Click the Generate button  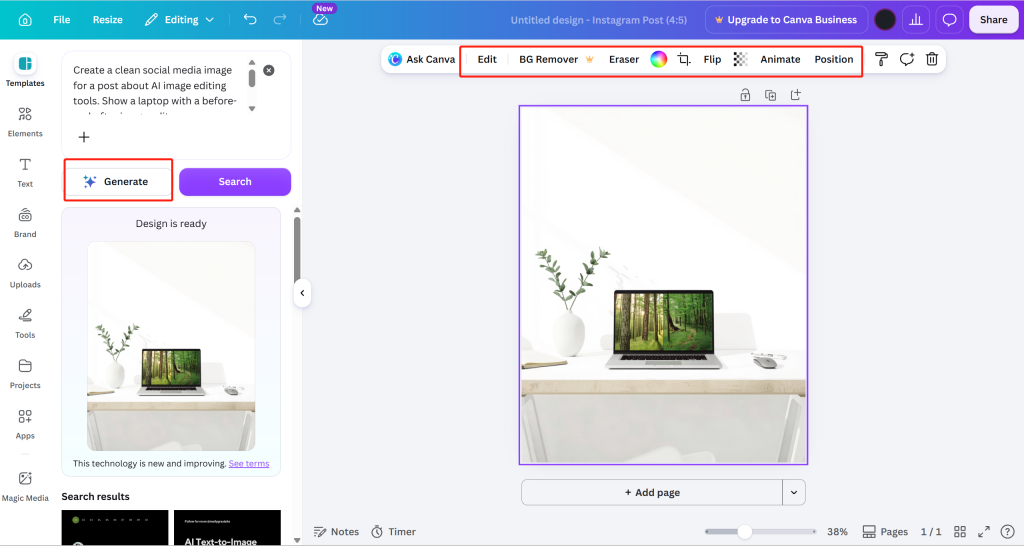(118, 181)
